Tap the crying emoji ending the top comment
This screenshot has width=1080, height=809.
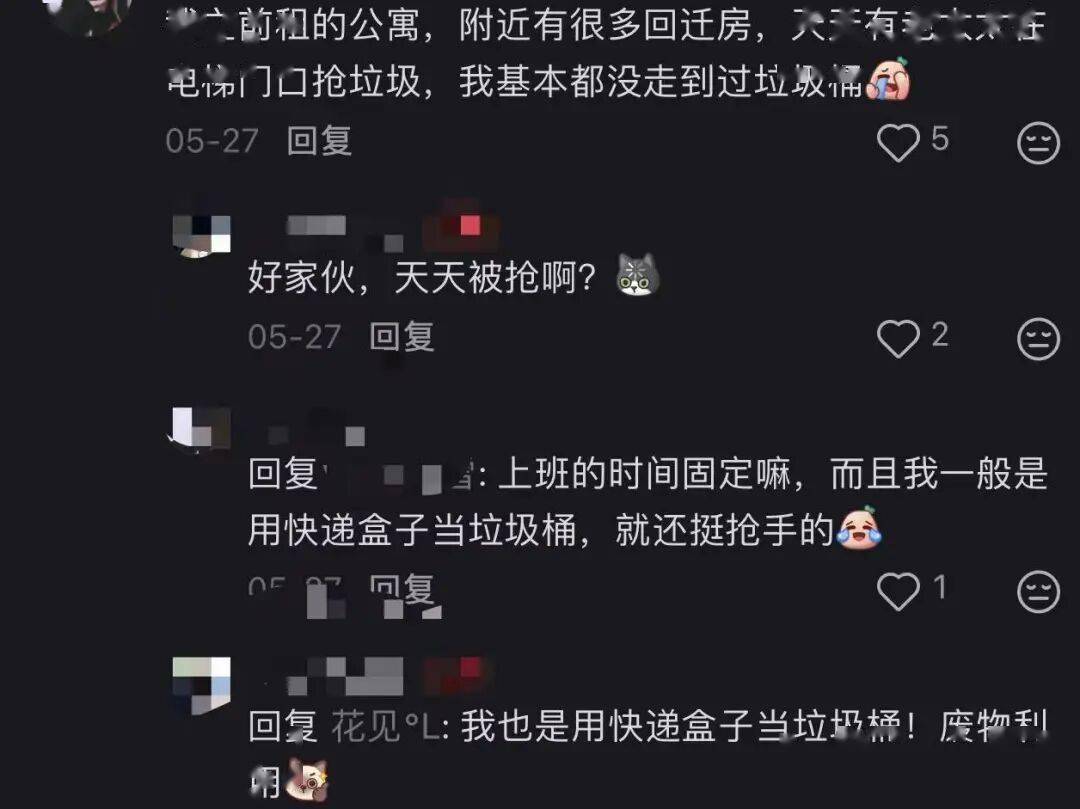coord(889,80)
